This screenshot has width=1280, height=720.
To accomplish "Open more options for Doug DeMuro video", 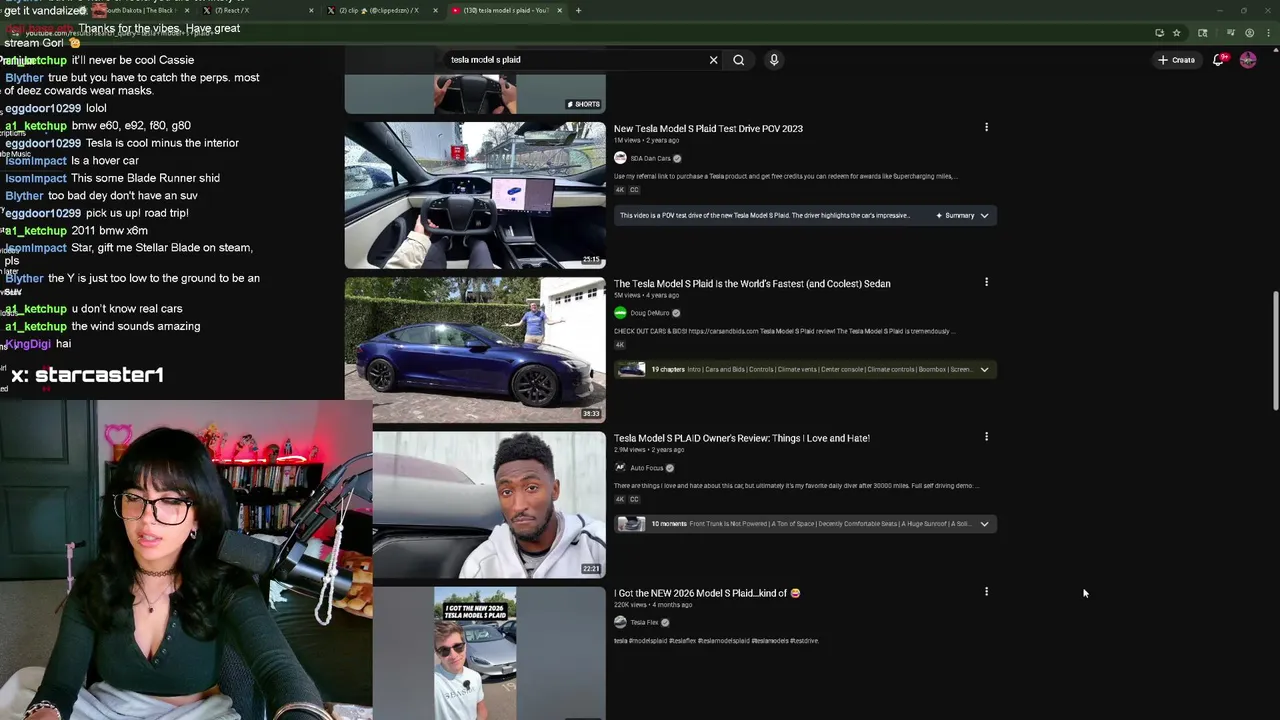I will coord(986,282).
